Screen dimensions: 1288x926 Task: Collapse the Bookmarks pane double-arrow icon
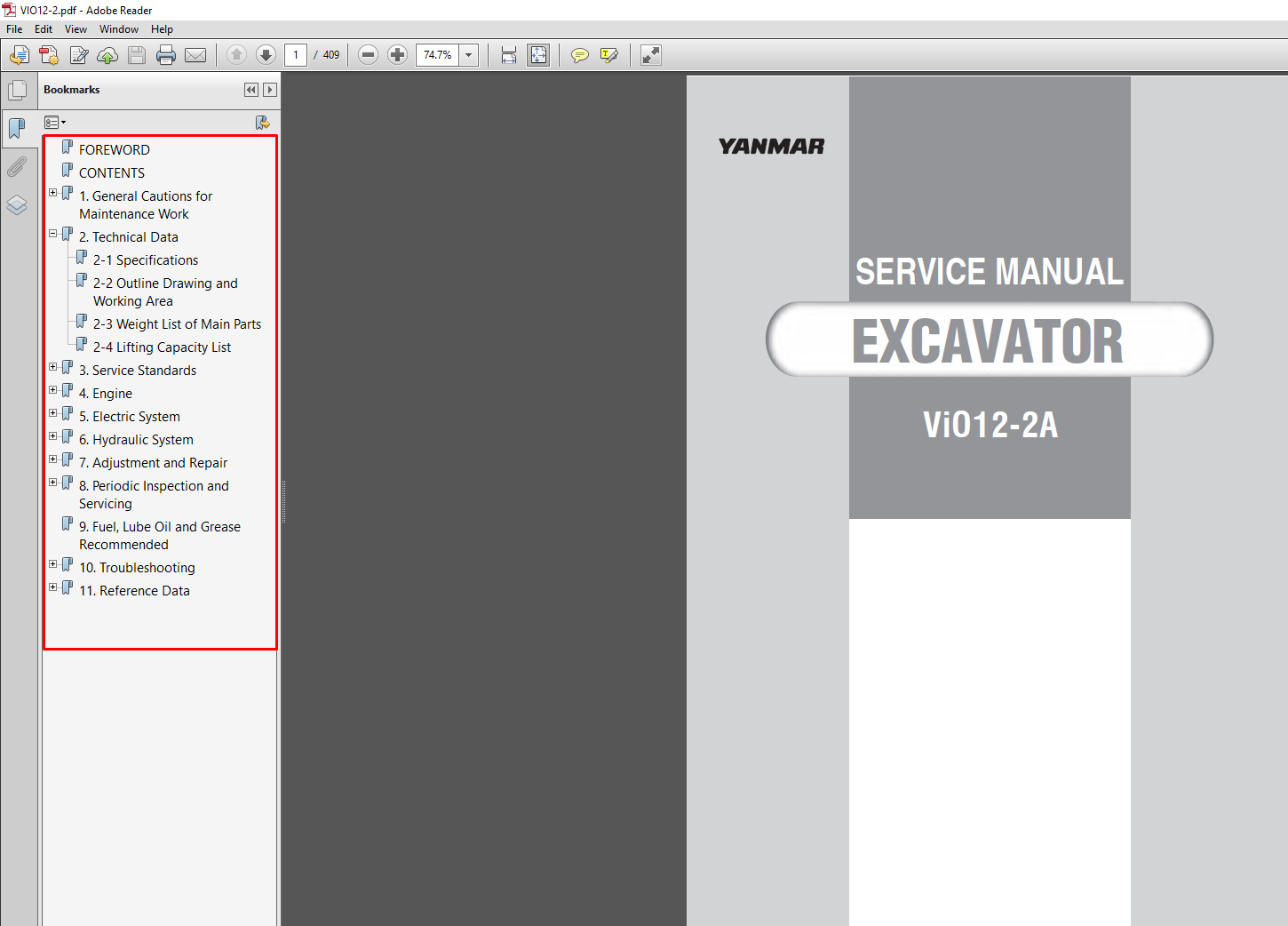pyautogui.click(x=251, y=90)
